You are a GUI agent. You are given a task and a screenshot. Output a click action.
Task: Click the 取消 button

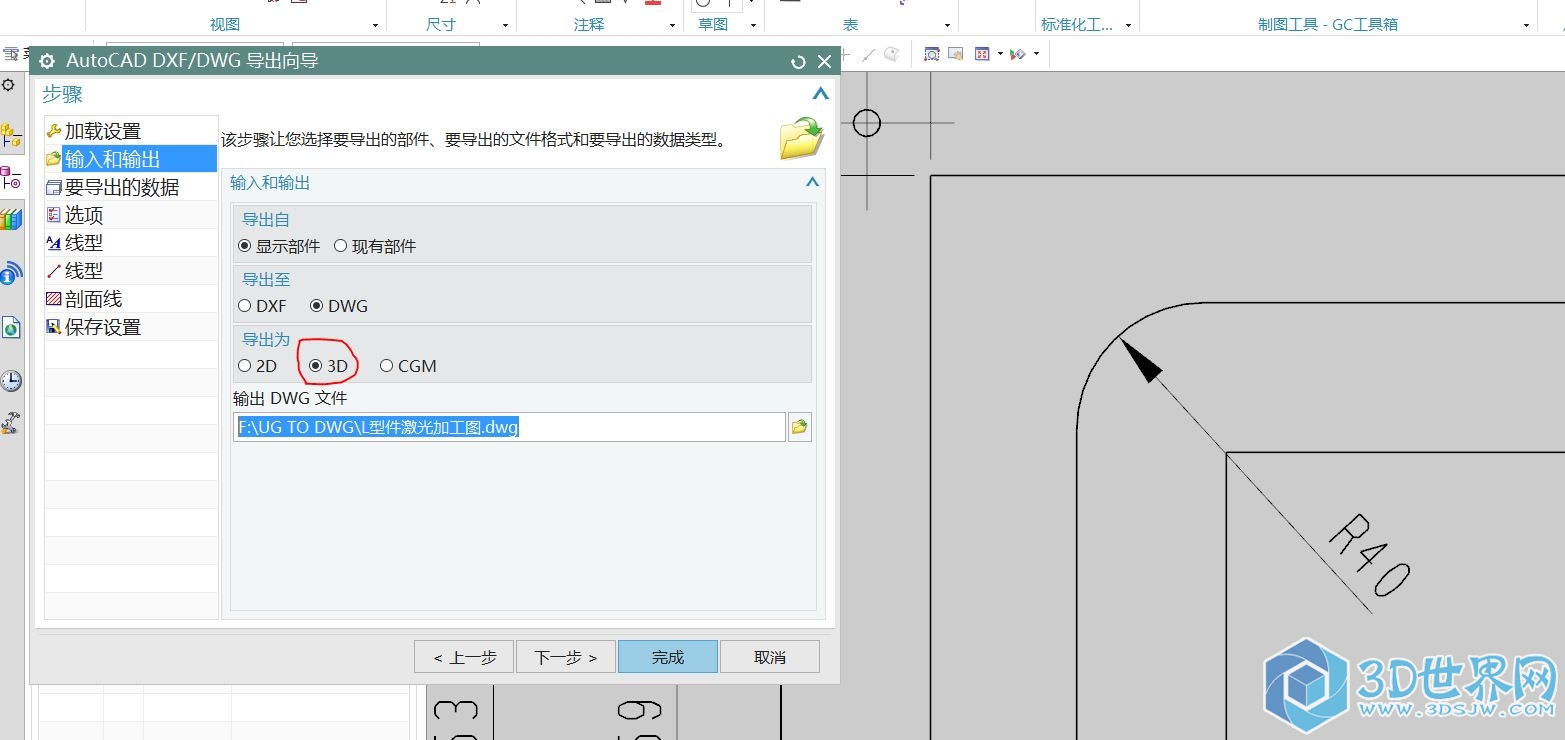point(770,657)
